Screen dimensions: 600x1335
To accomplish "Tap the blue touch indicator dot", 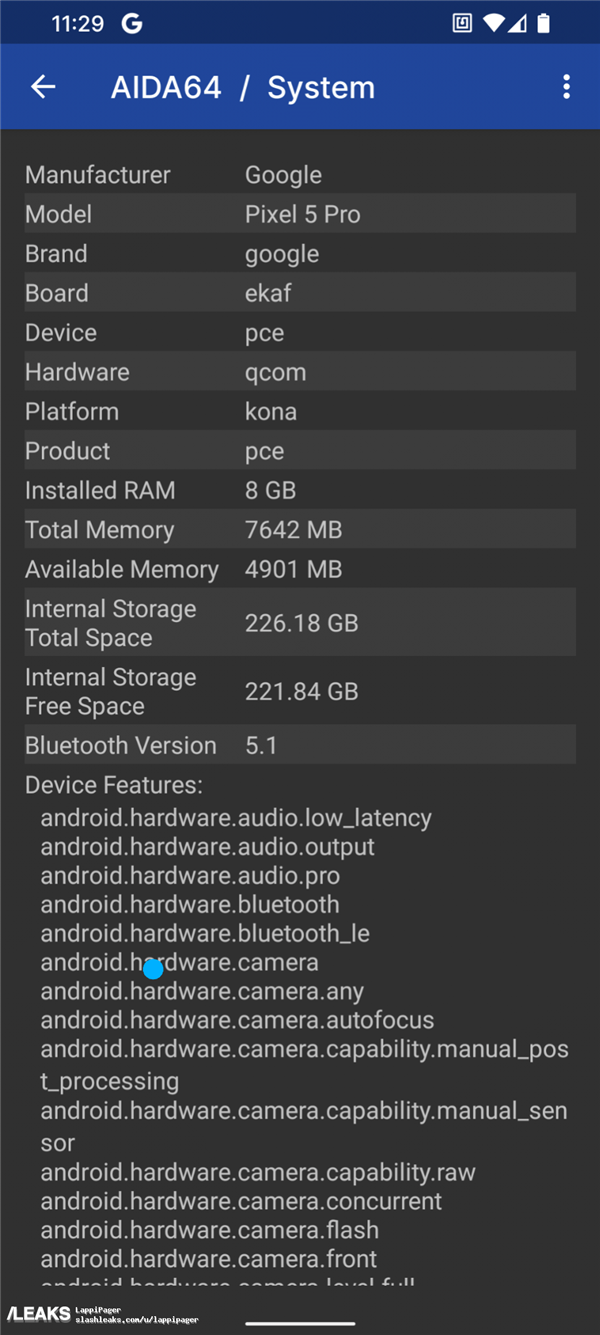I will 152,969.
